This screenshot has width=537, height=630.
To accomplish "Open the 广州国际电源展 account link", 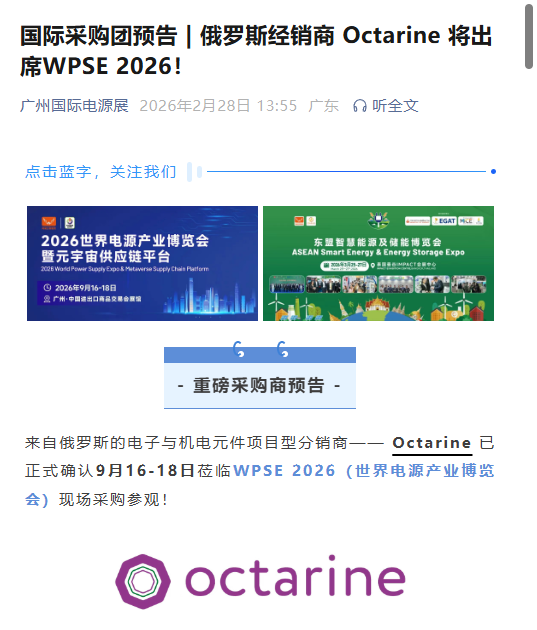I will tap(74, 106).
